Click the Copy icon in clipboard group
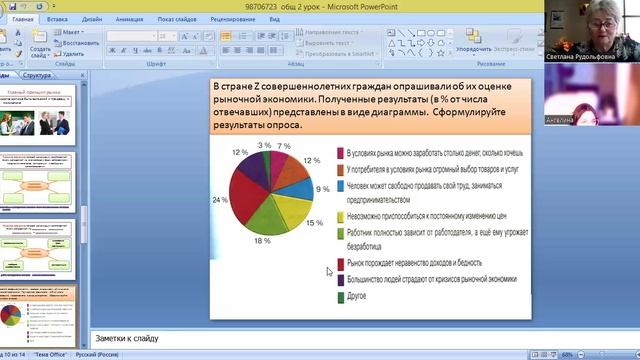This screenshot has height=360, width=640. coord(18,43)
